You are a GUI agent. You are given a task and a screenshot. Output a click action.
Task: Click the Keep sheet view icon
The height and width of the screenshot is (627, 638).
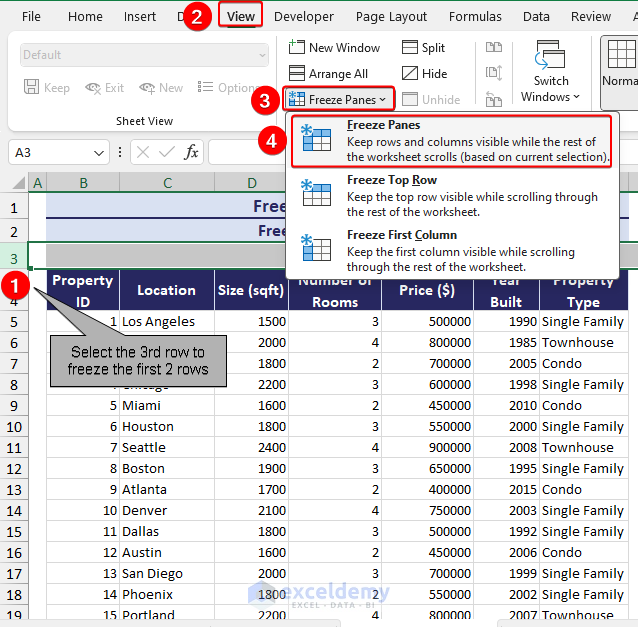click(31, 87)
